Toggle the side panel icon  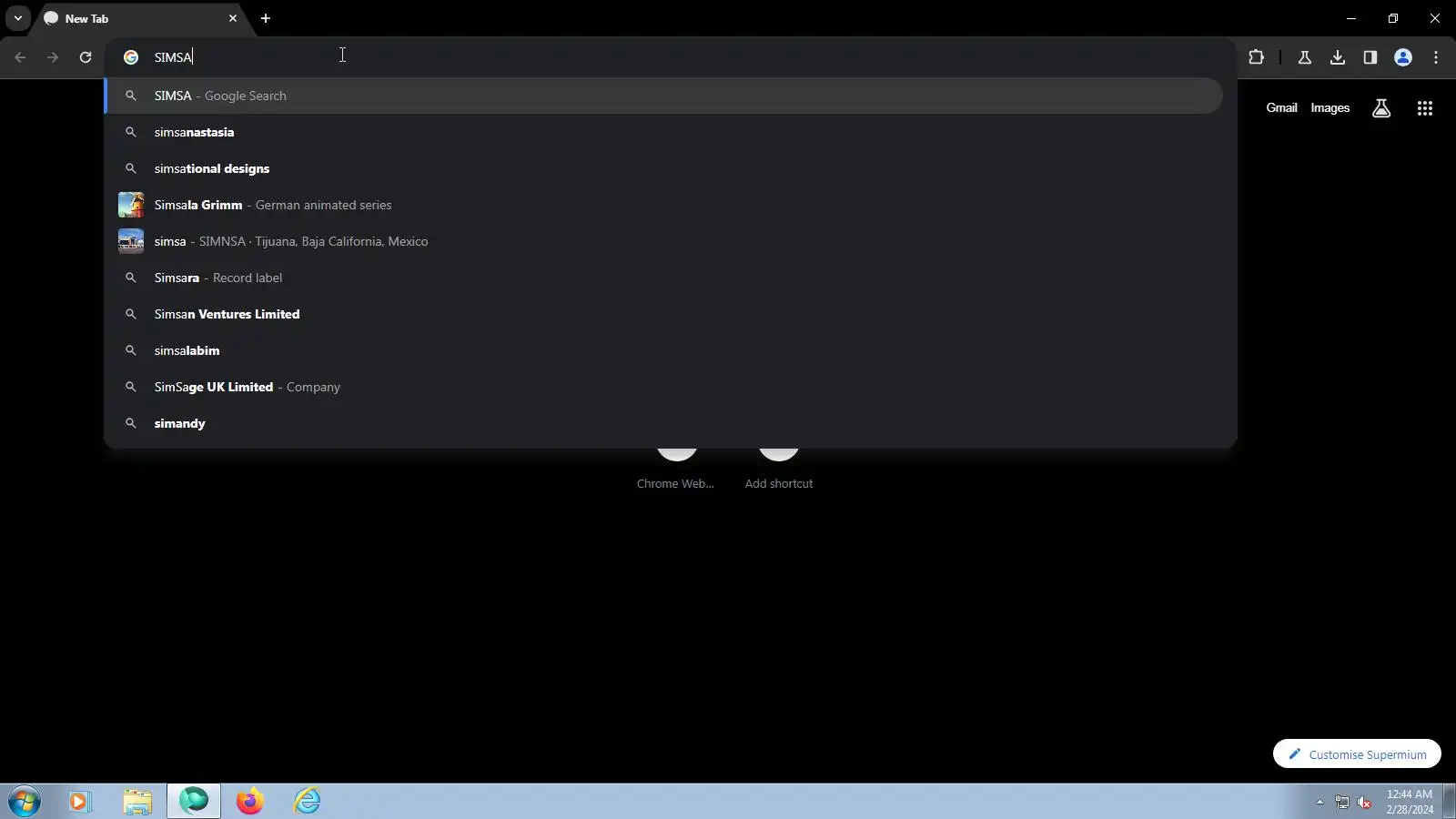(1370, 57)
